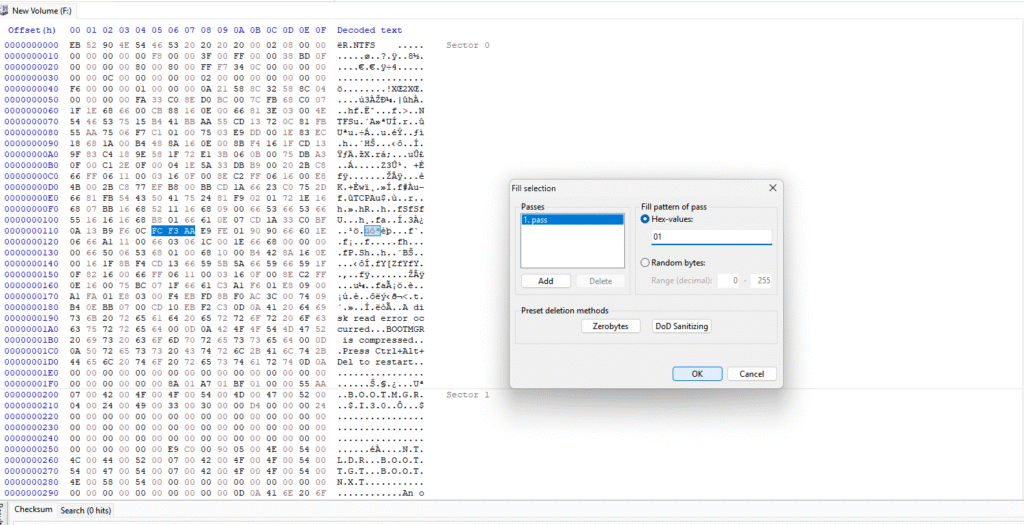Click the Zerobytes preset button

(609, 326)
